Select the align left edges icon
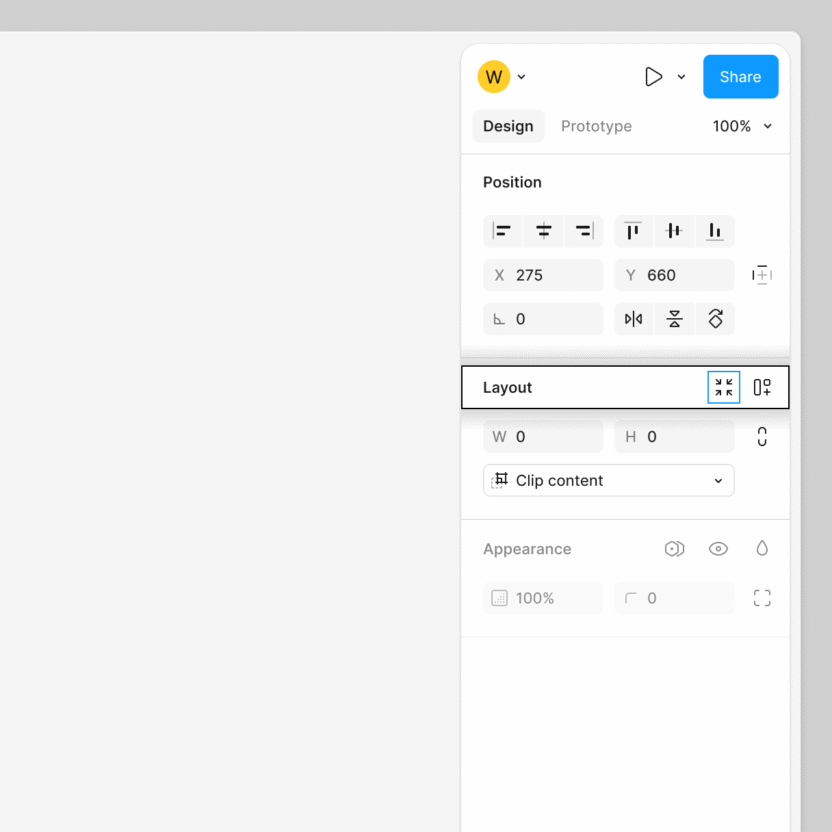Screen dimensions: 832x832 click(503, 231)
